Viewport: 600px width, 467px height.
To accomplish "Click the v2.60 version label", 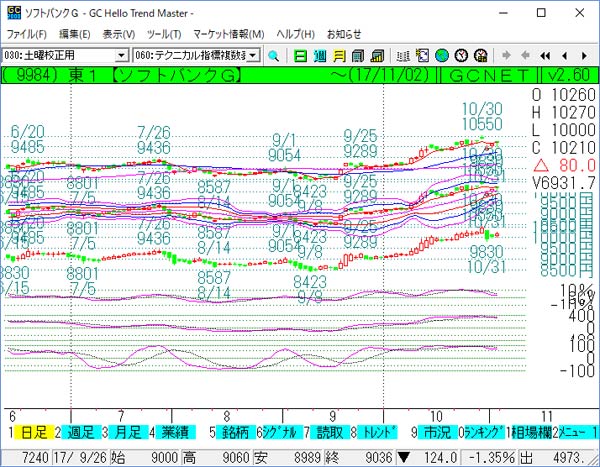I will 568,75.
